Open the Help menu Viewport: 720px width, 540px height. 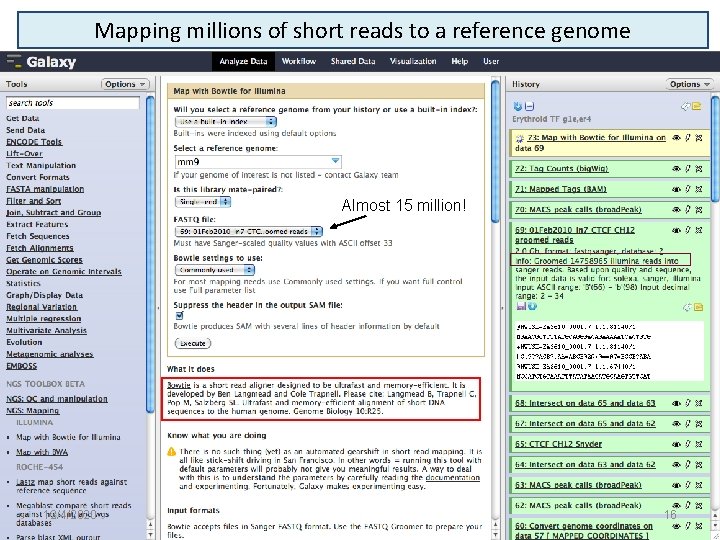point(459,61)
